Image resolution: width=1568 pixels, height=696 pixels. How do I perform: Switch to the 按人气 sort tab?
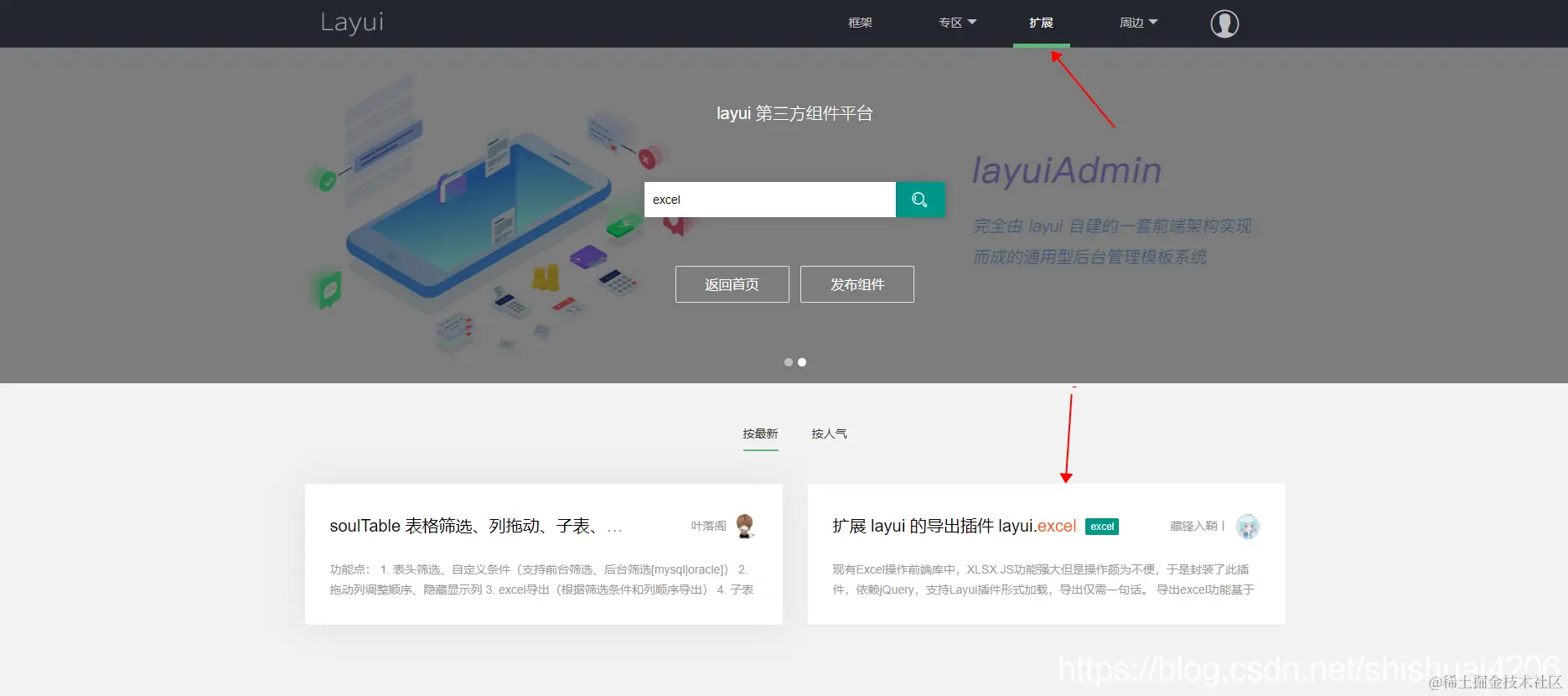(829, 434)
